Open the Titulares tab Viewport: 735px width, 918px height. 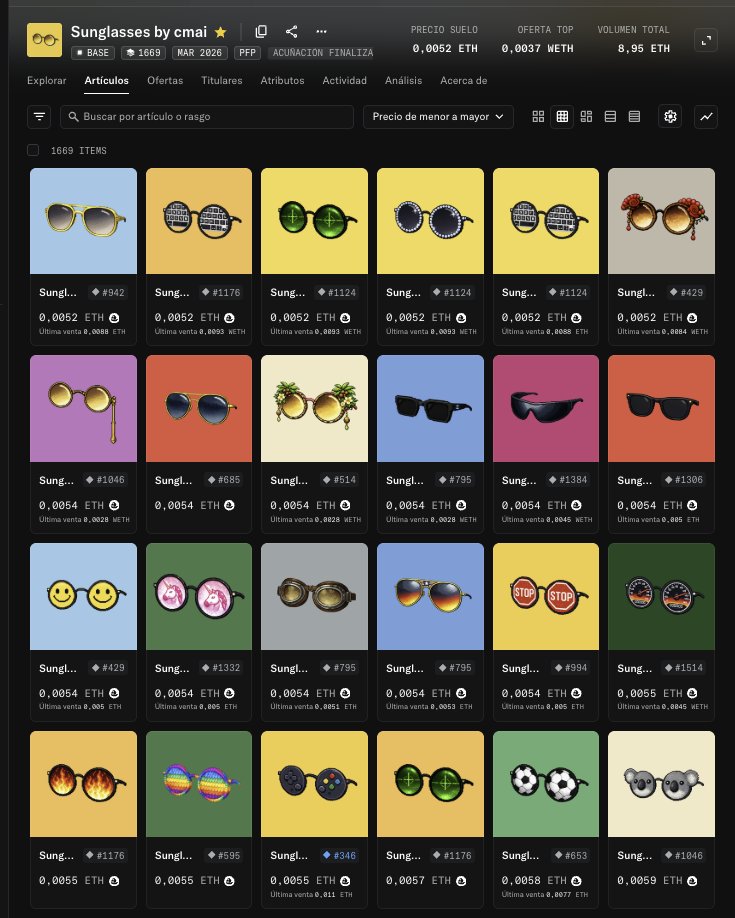(221, 81)
